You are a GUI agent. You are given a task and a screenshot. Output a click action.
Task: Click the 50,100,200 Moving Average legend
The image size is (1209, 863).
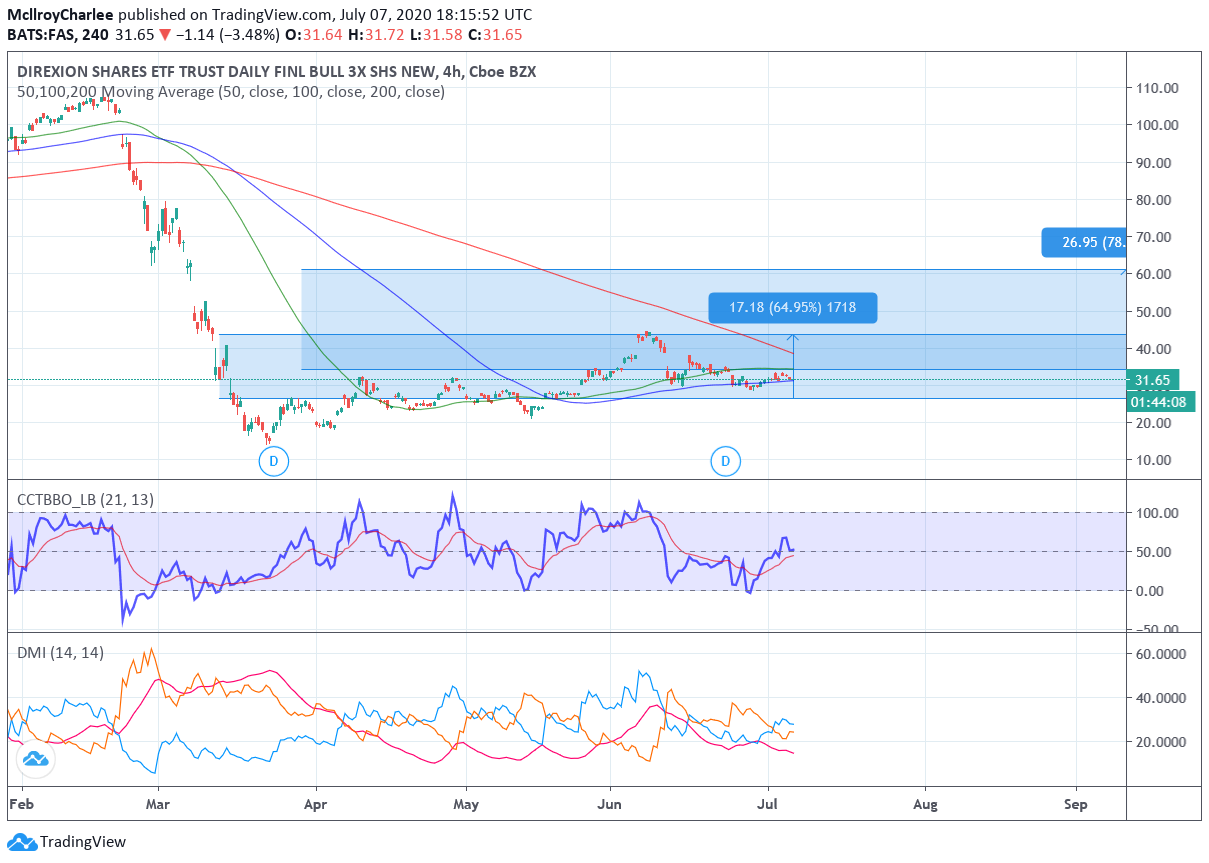click(231, 92)
